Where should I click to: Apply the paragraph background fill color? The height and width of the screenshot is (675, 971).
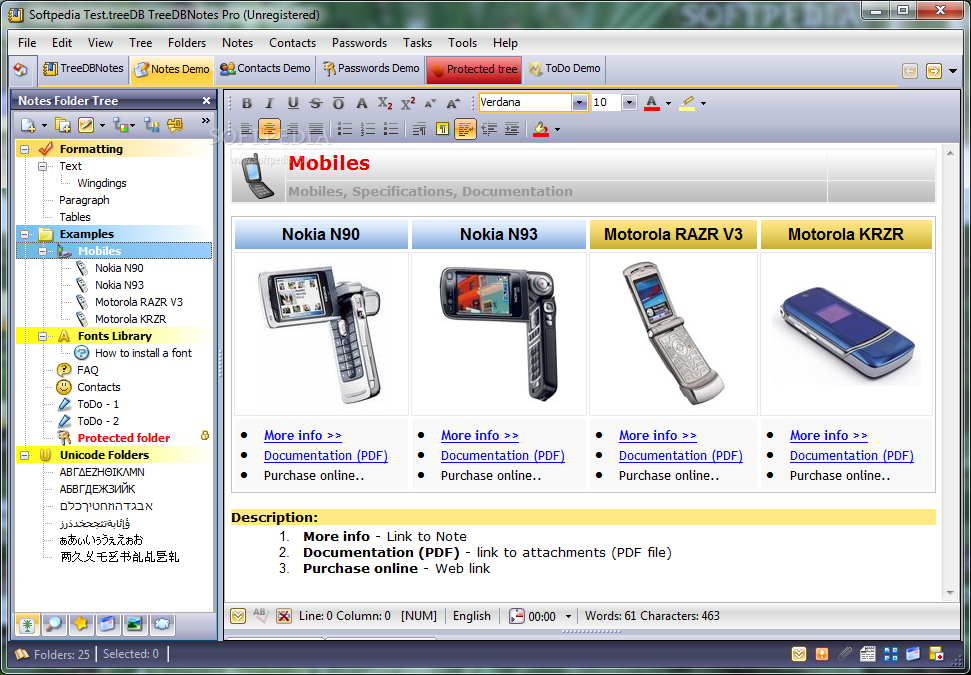point(541,129)
